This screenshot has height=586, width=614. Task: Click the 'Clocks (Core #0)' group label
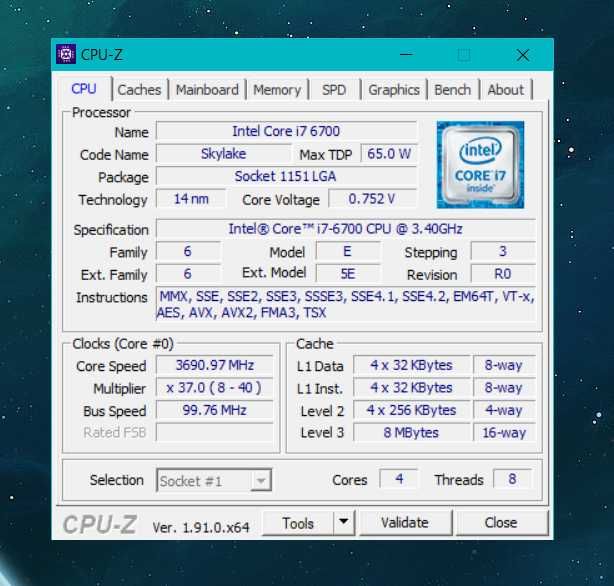[123, 344]
